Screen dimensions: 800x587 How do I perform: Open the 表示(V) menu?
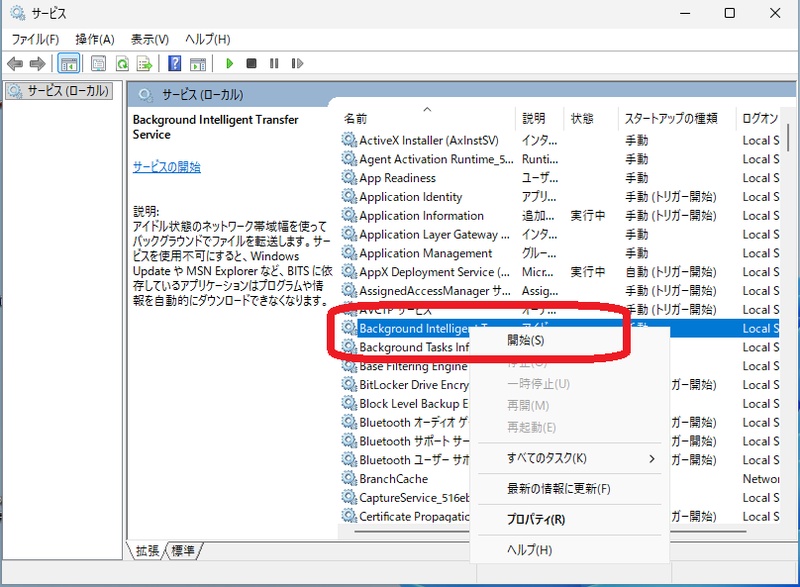tap(149, 39)
